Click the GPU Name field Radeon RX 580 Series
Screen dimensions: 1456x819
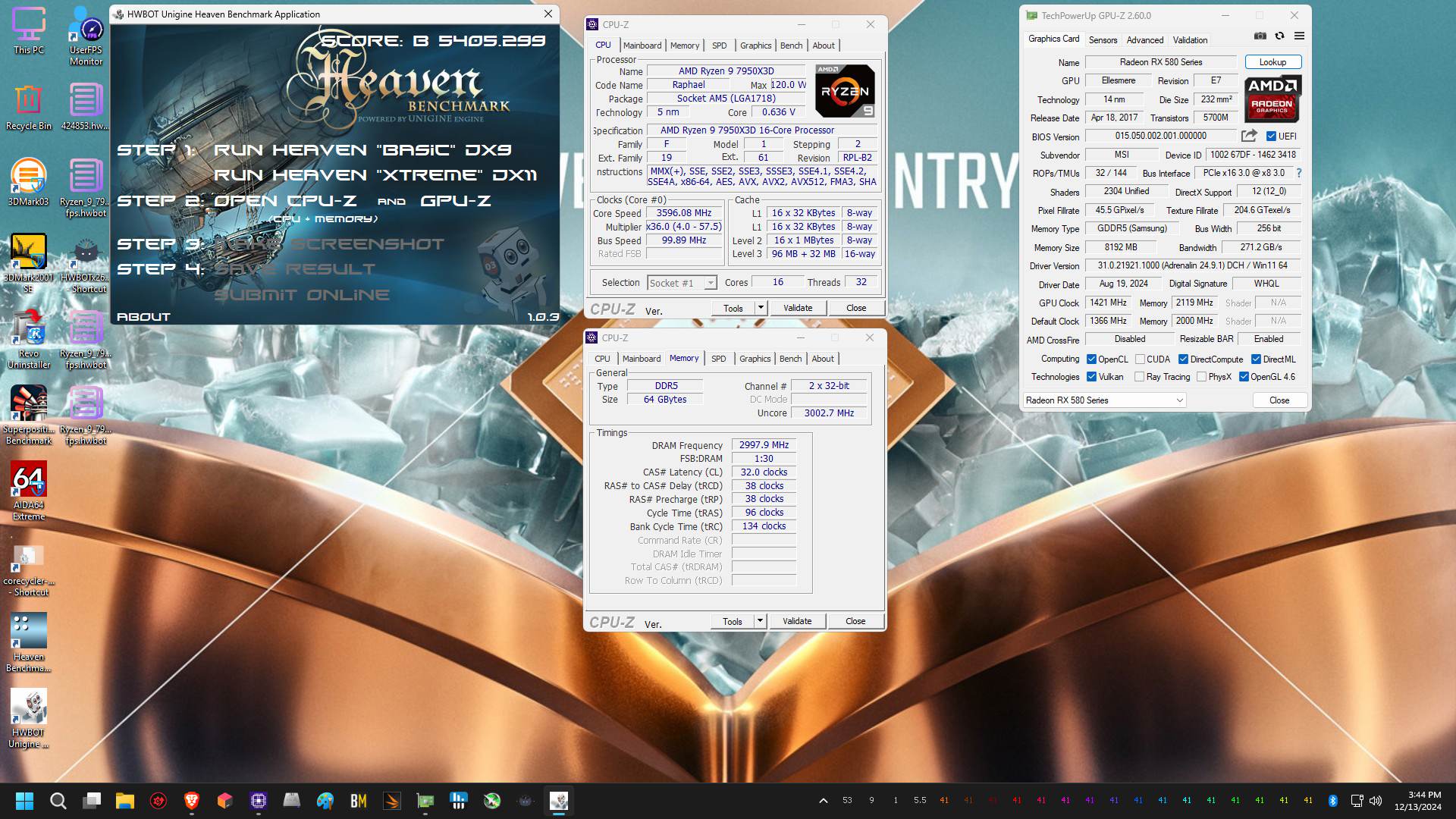(1161, 62)
